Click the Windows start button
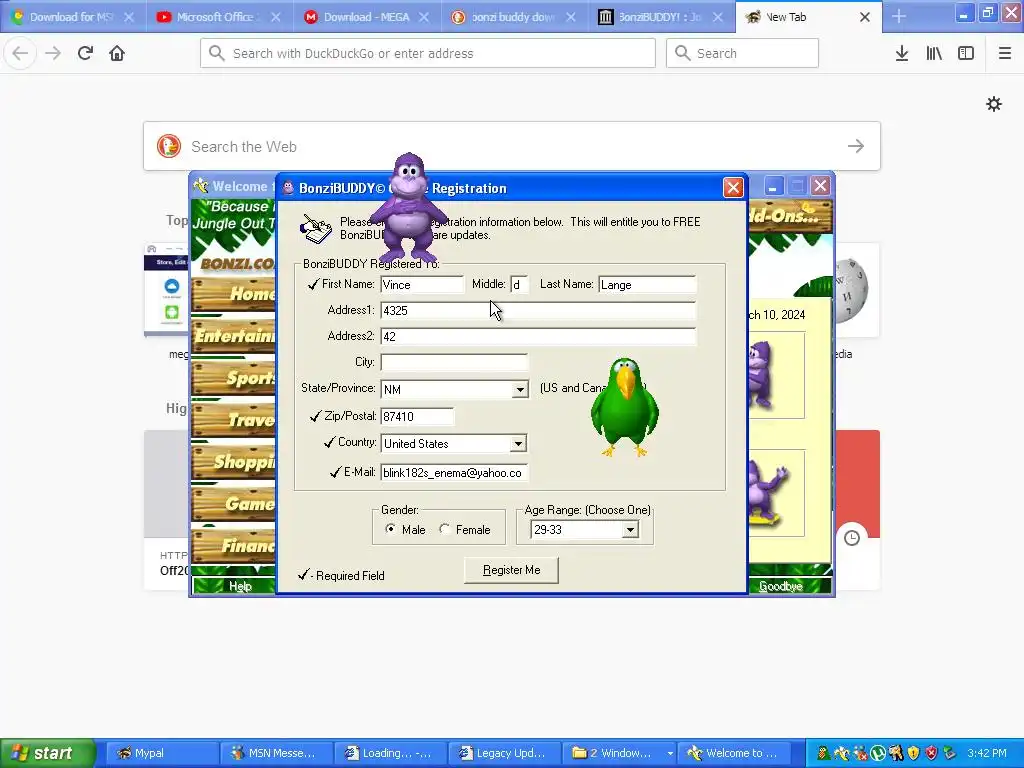The width and height of the screenshot is (1024, 768). (x=47, y=753)
